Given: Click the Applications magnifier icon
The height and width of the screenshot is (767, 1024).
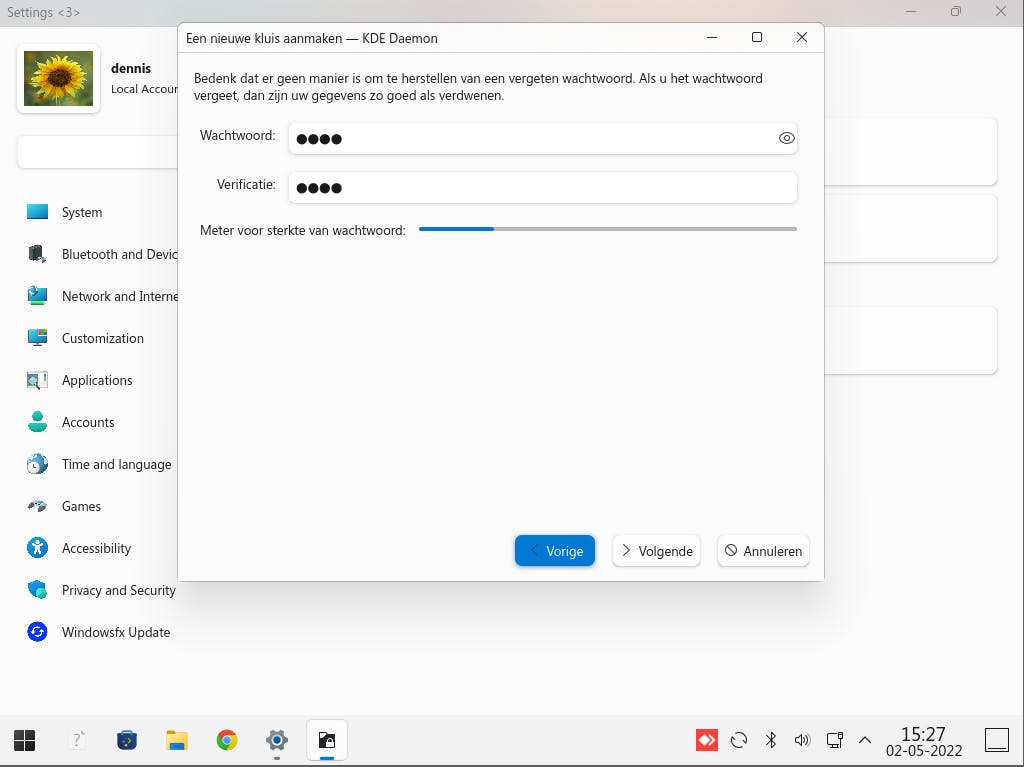Looking at the screenshot, I should [37, 380].
